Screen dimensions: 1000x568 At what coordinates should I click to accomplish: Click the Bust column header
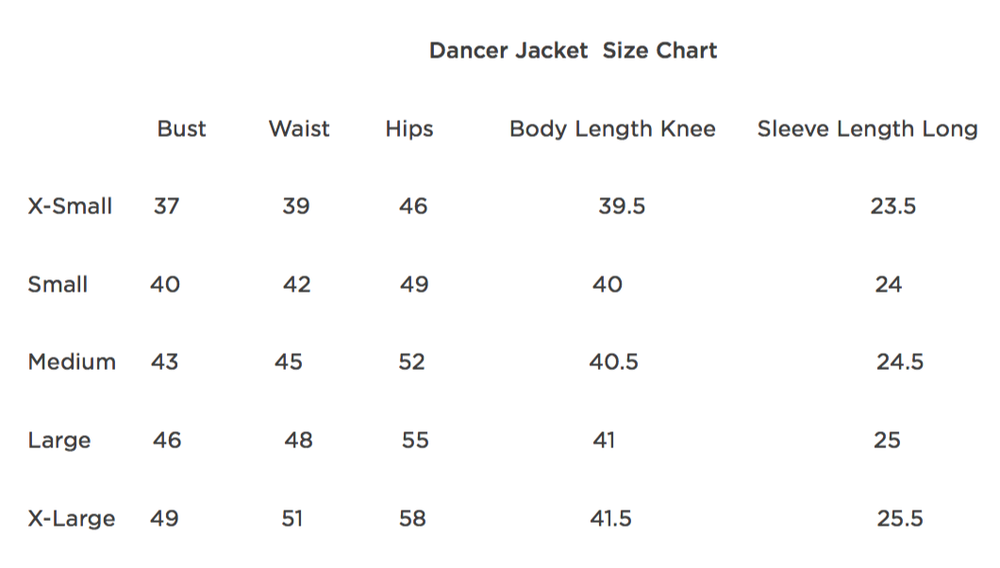pos(182,129)
